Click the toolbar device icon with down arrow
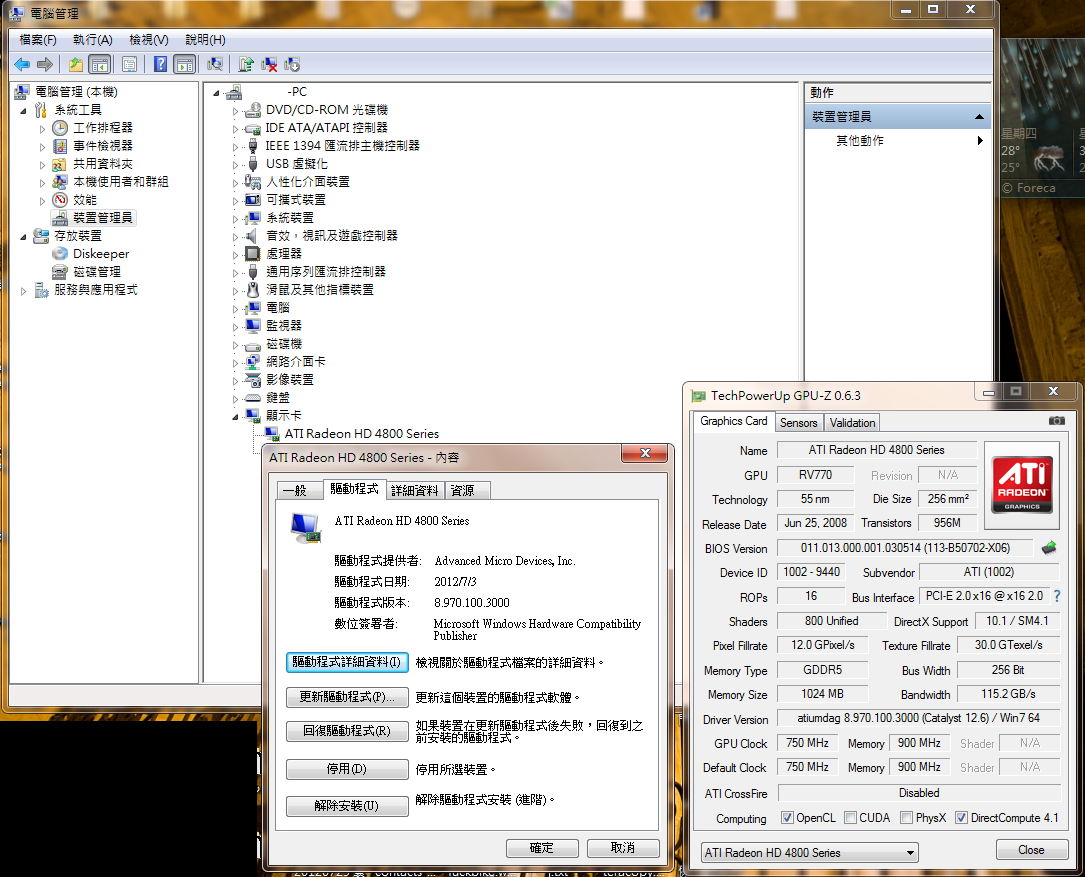This screenshot has height=877, width=1085. point(292,64)
